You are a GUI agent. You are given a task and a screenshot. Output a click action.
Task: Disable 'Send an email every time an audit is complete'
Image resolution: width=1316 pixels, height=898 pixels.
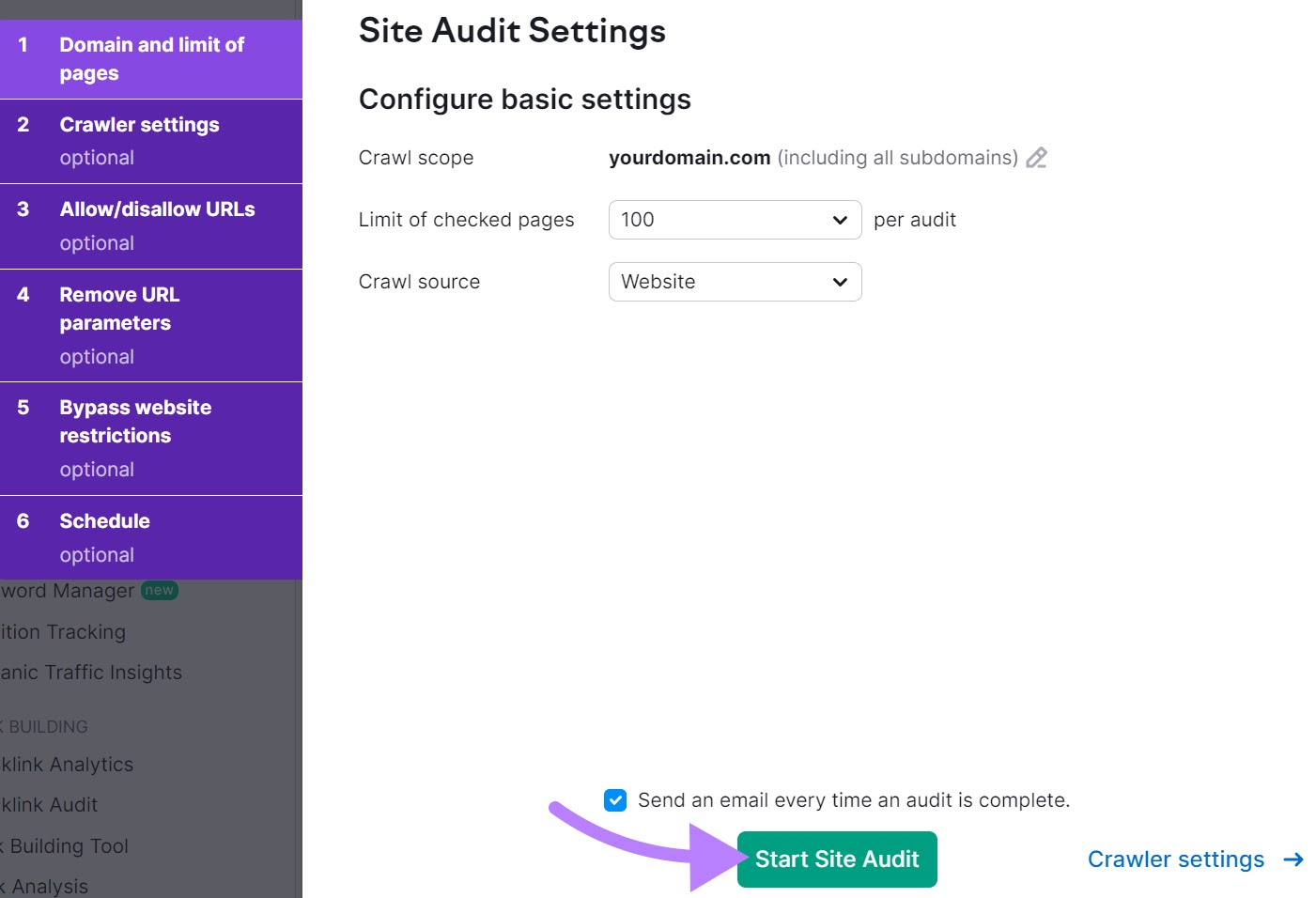point(614,799)
